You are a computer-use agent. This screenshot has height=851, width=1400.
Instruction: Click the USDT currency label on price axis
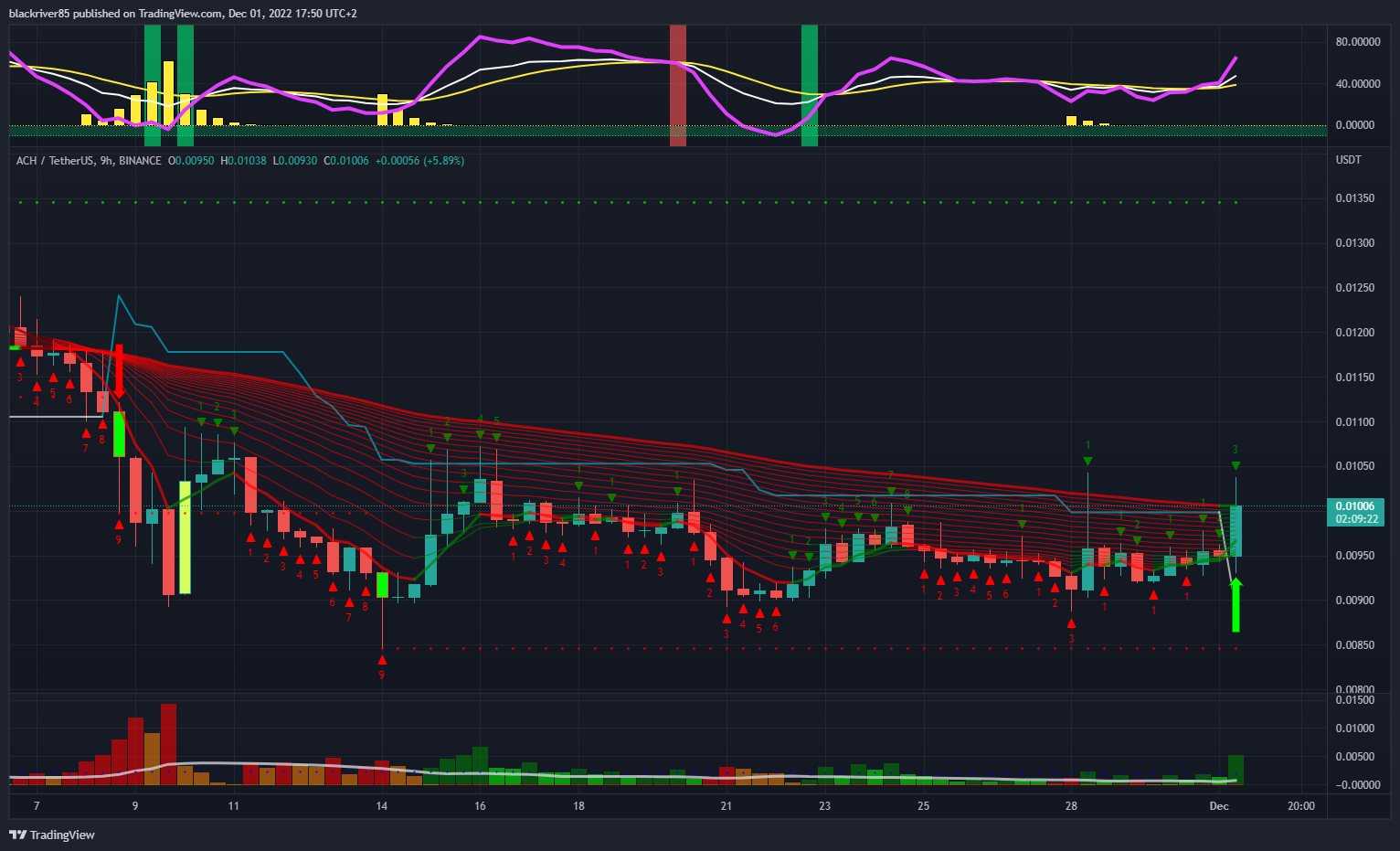tap(1349, 160)
